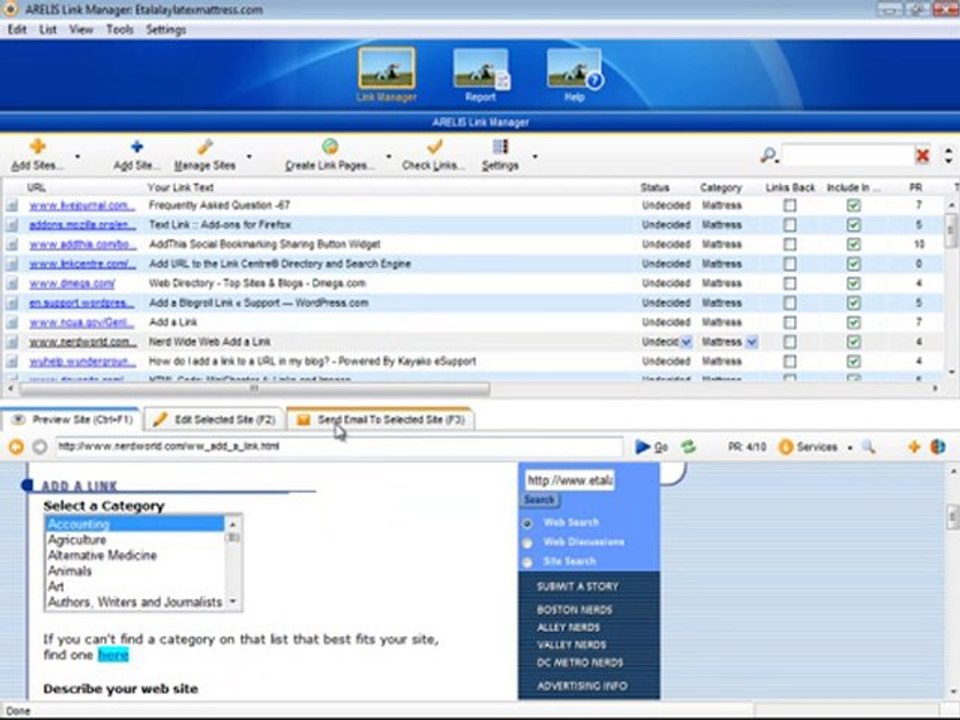Click the toolbar search input box

coord(847,156)
